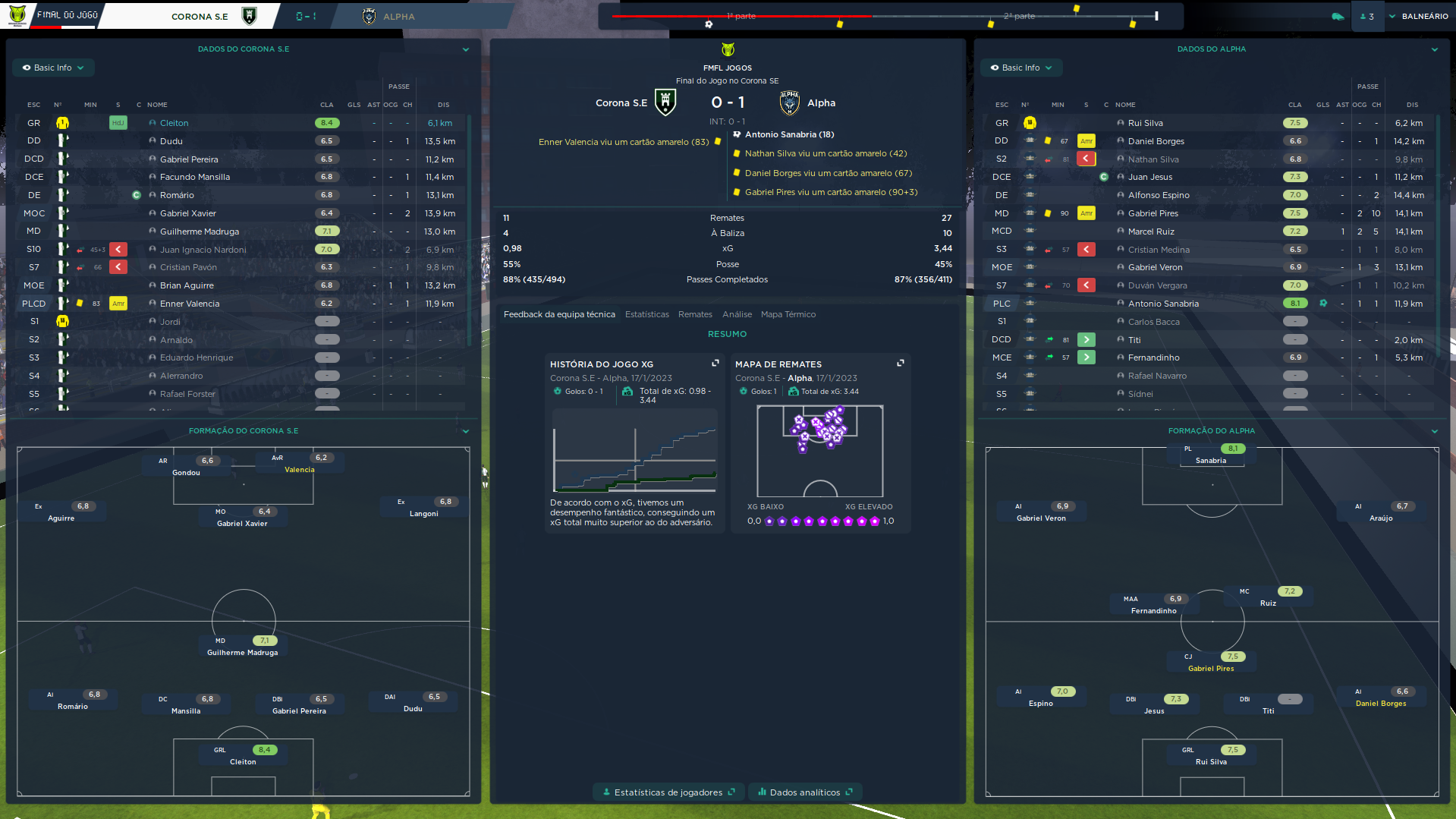
Task: Collapse the Formação do Alpha panel
Action: (1434, 432)
